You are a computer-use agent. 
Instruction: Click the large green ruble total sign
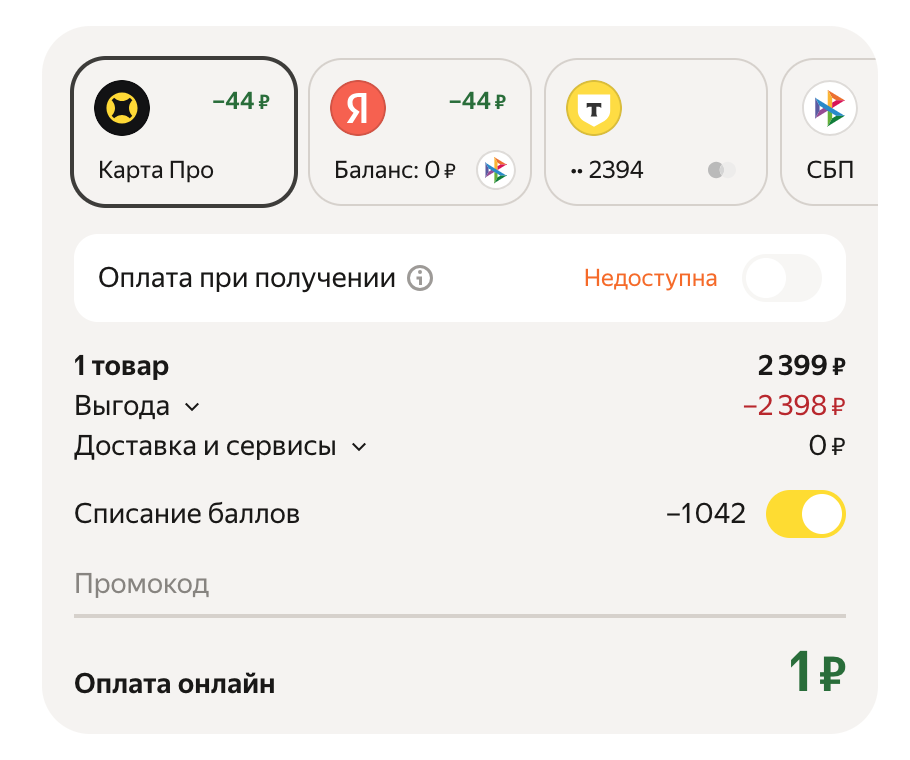click(832, 673)
